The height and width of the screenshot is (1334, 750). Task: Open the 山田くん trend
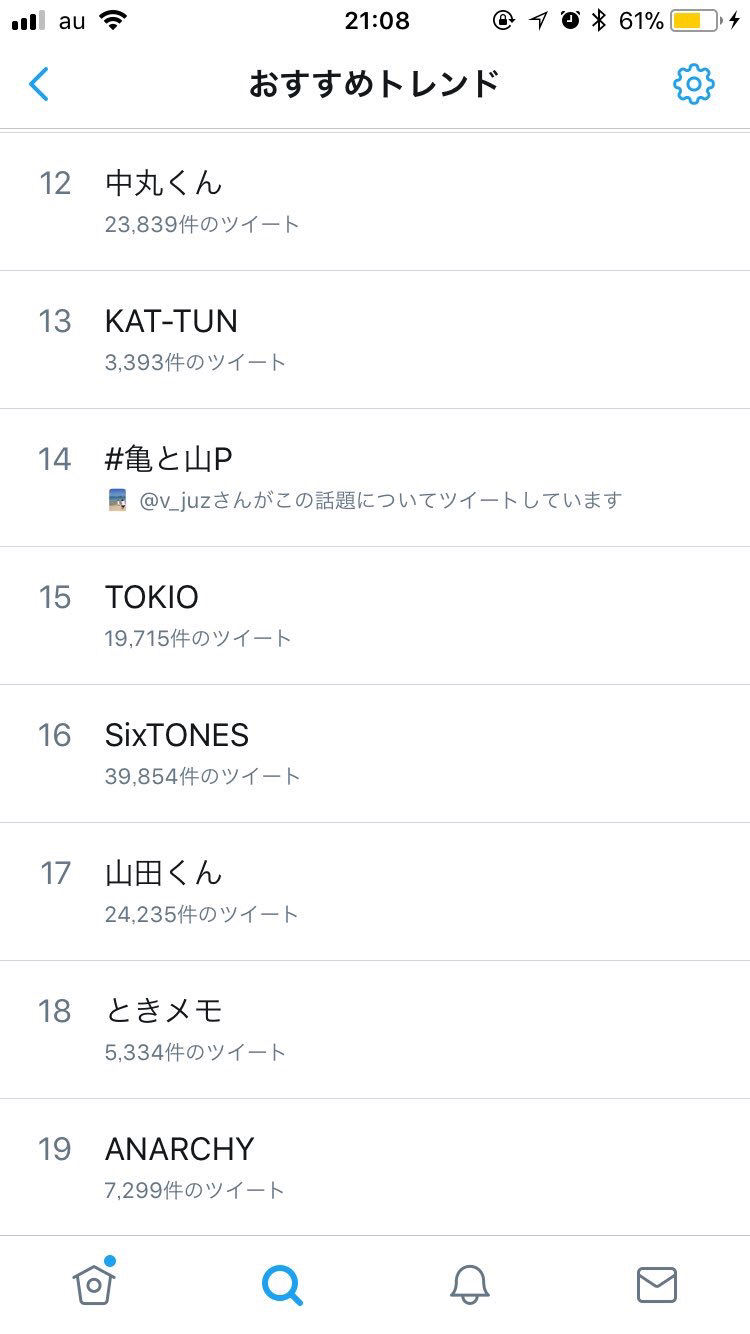[x=164, y=873]
